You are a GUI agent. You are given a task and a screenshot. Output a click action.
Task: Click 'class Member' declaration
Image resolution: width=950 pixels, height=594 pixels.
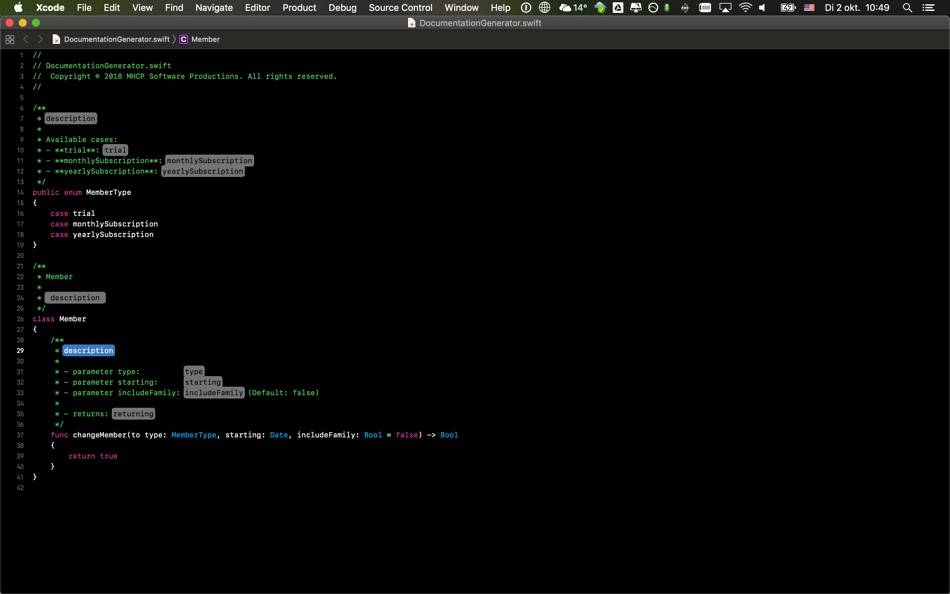(59, 319)
